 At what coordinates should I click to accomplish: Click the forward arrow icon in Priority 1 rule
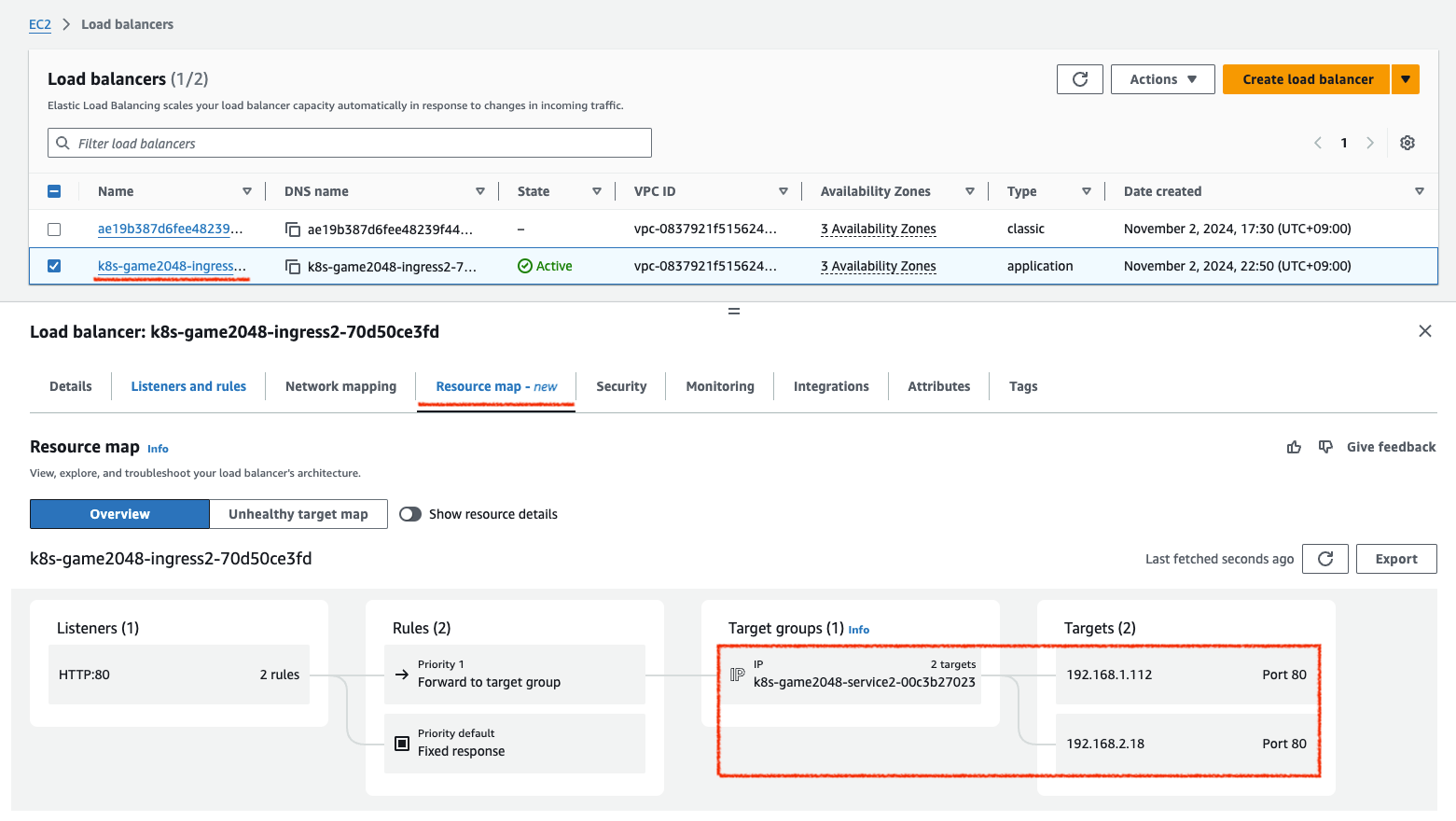coord(402,675)
